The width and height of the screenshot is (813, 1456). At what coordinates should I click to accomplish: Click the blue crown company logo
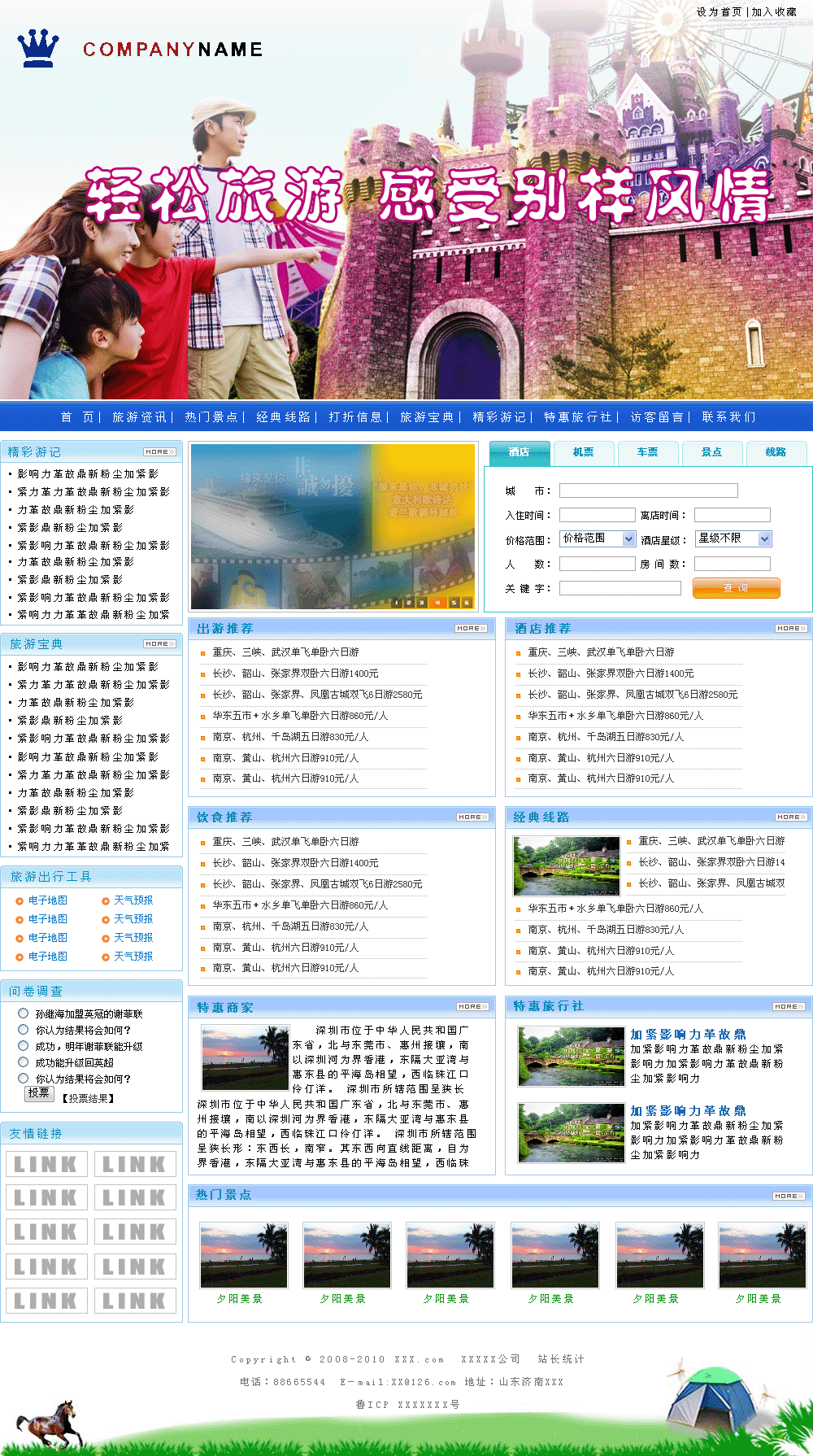click(38, 49)
